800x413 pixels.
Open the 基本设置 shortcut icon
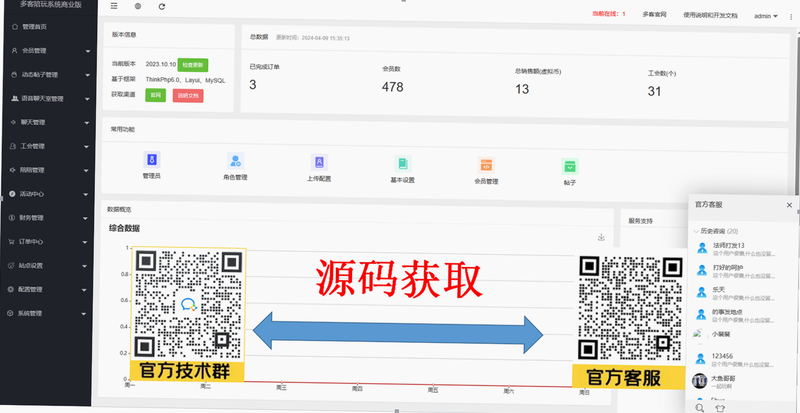click(x=403, y=164)
